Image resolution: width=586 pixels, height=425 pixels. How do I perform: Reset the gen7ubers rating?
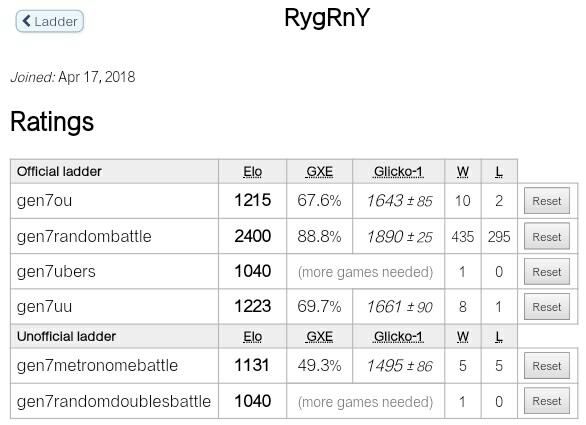[x=546, y=272]
